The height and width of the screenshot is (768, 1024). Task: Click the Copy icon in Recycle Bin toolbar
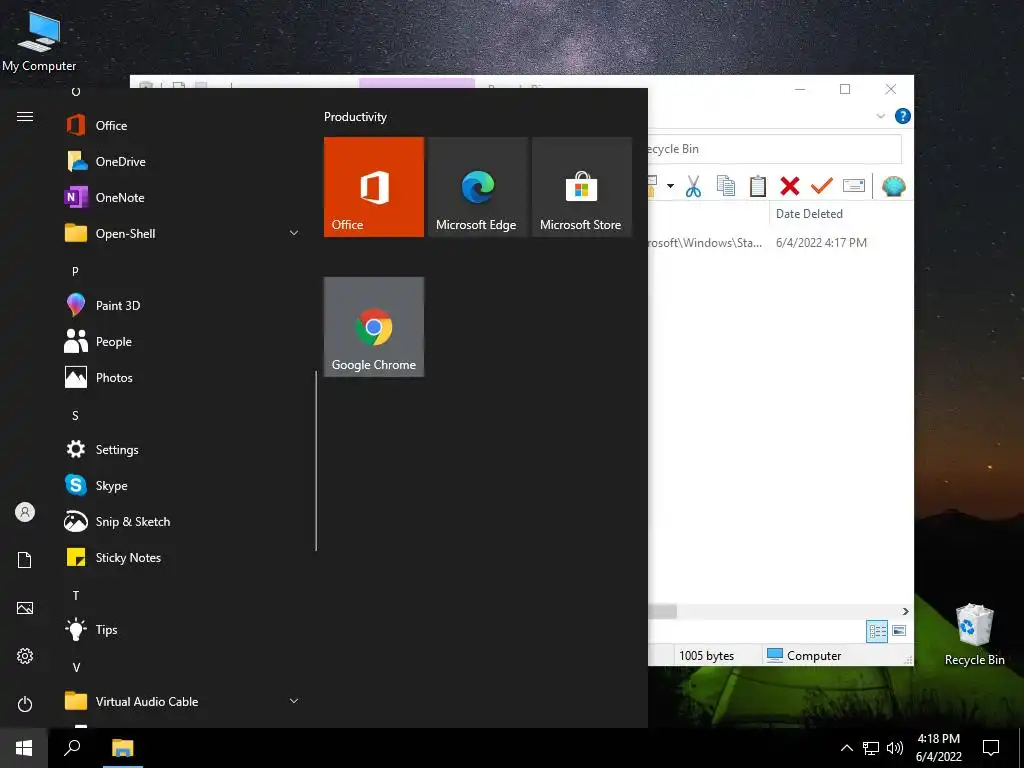pos(726,186)
